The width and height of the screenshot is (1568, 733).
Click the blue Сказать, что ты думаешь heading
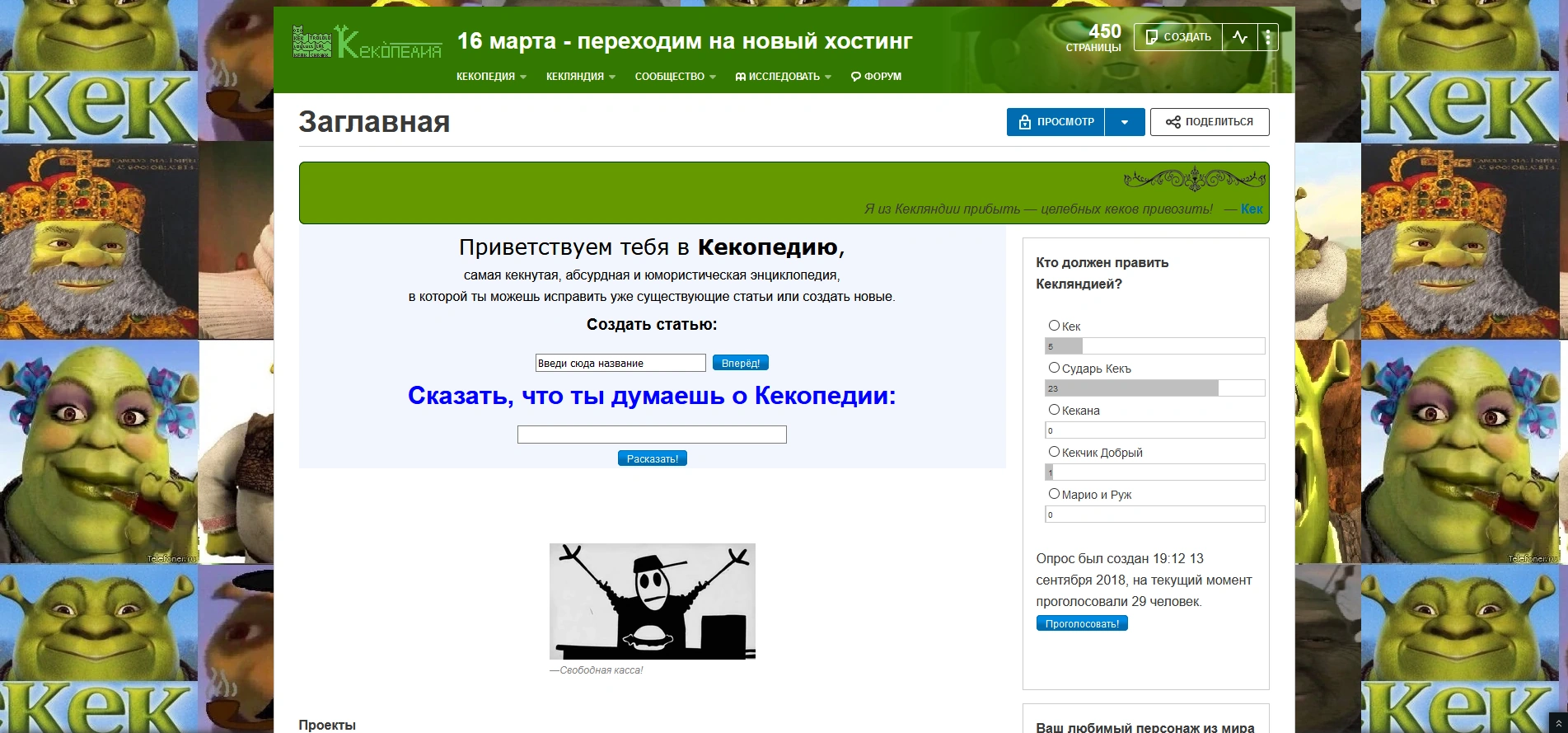click(x=652, y=396)
